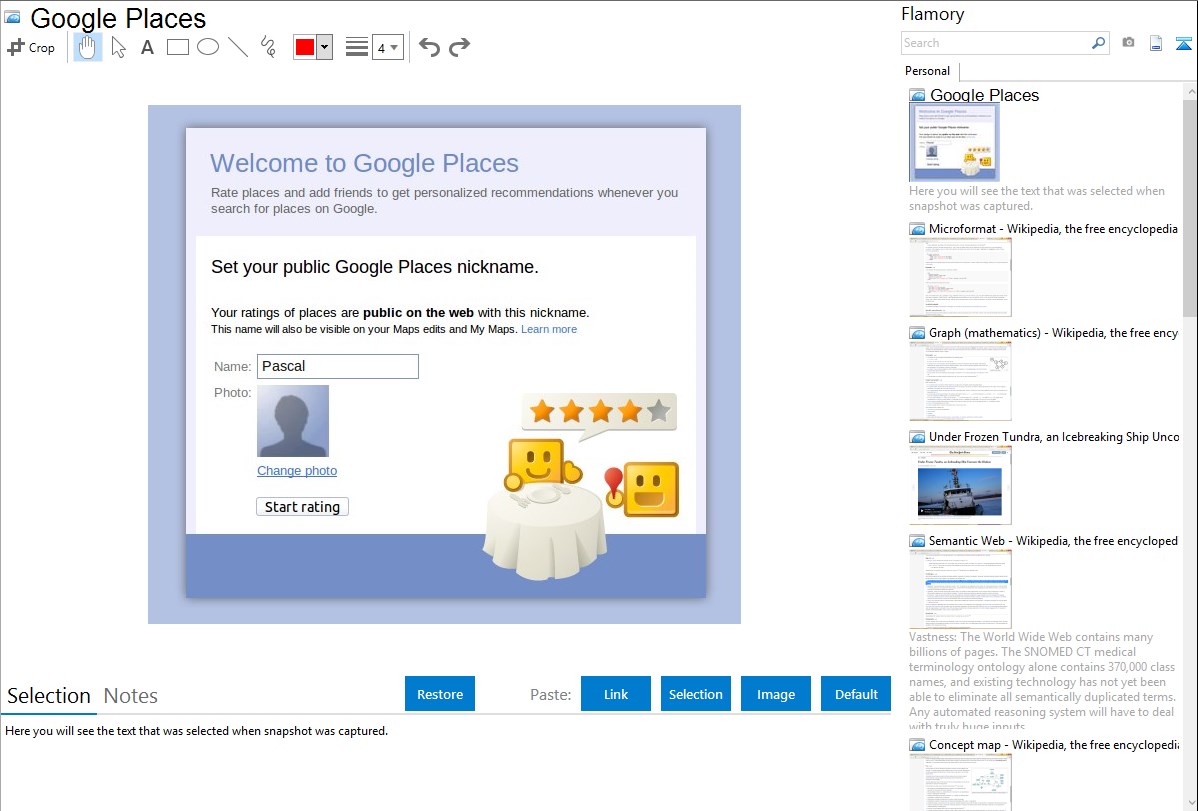Click the "Welcome to Google Places" heading
Viewport: 1198px width, 811px height.
(x=364, y=163)
